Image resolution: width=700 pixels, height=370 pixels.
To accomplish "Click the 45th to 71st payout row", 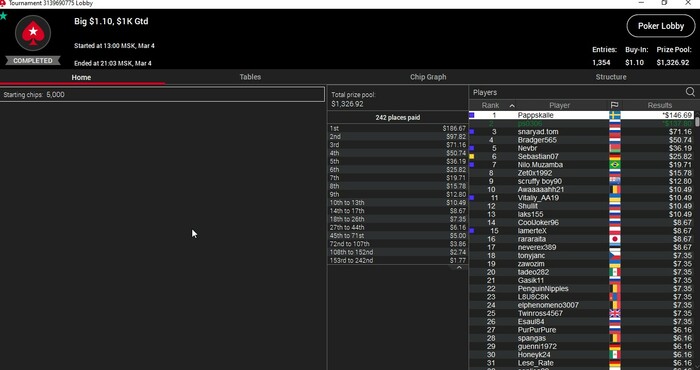I will point(397,236).
